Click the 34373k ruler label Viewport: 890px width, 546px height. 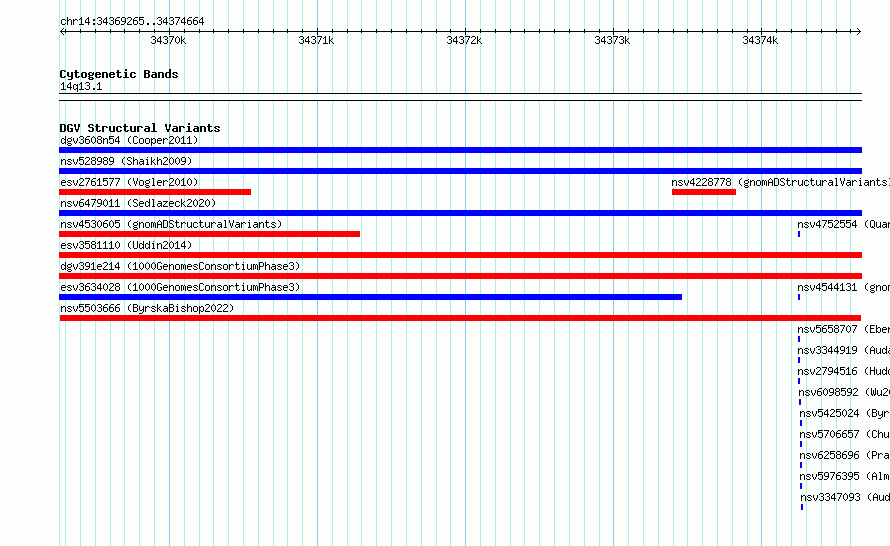click(612, 40)
